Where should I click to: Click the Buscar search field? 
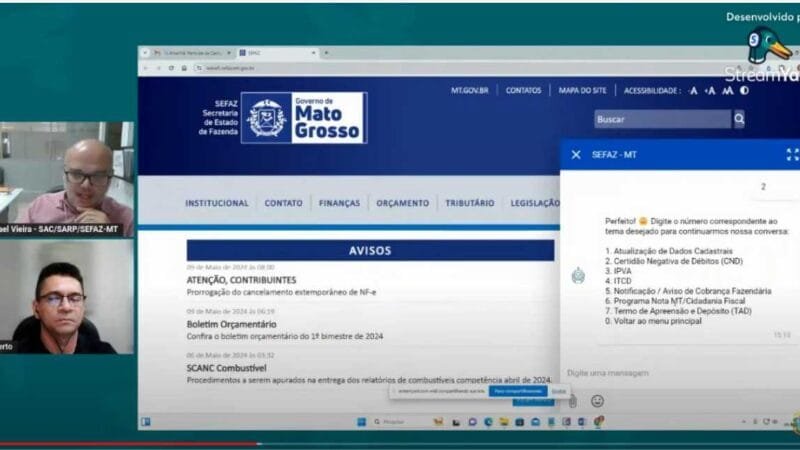click(663, 119)
